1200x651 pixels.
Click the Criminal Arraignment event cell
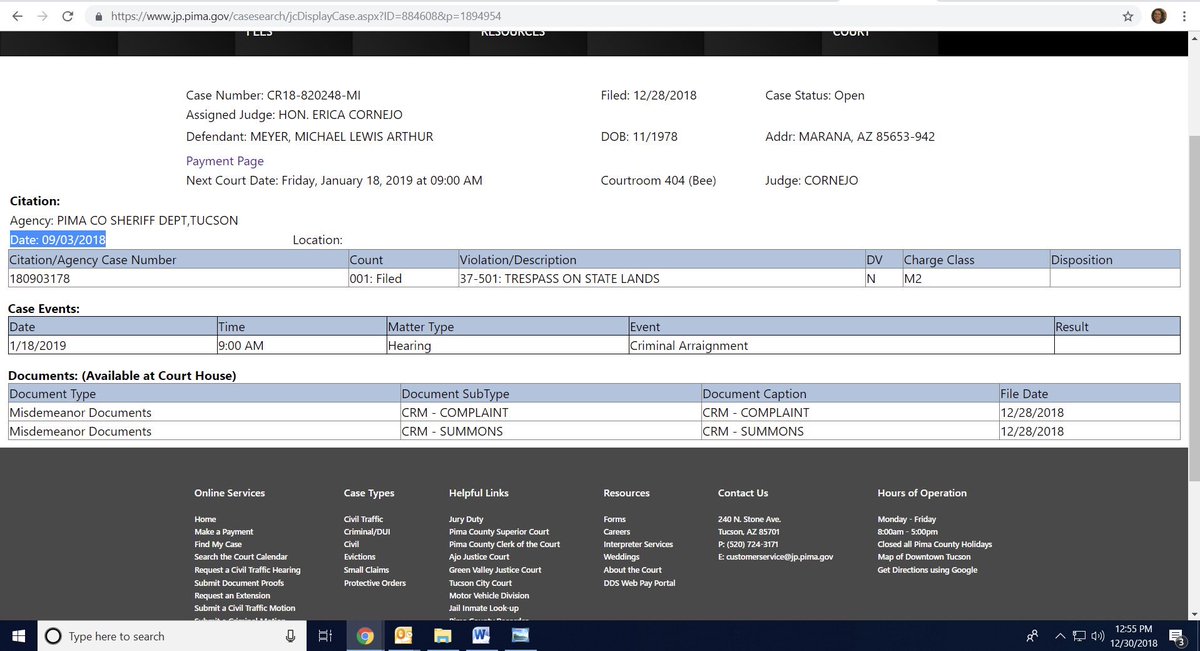point(841,345)
